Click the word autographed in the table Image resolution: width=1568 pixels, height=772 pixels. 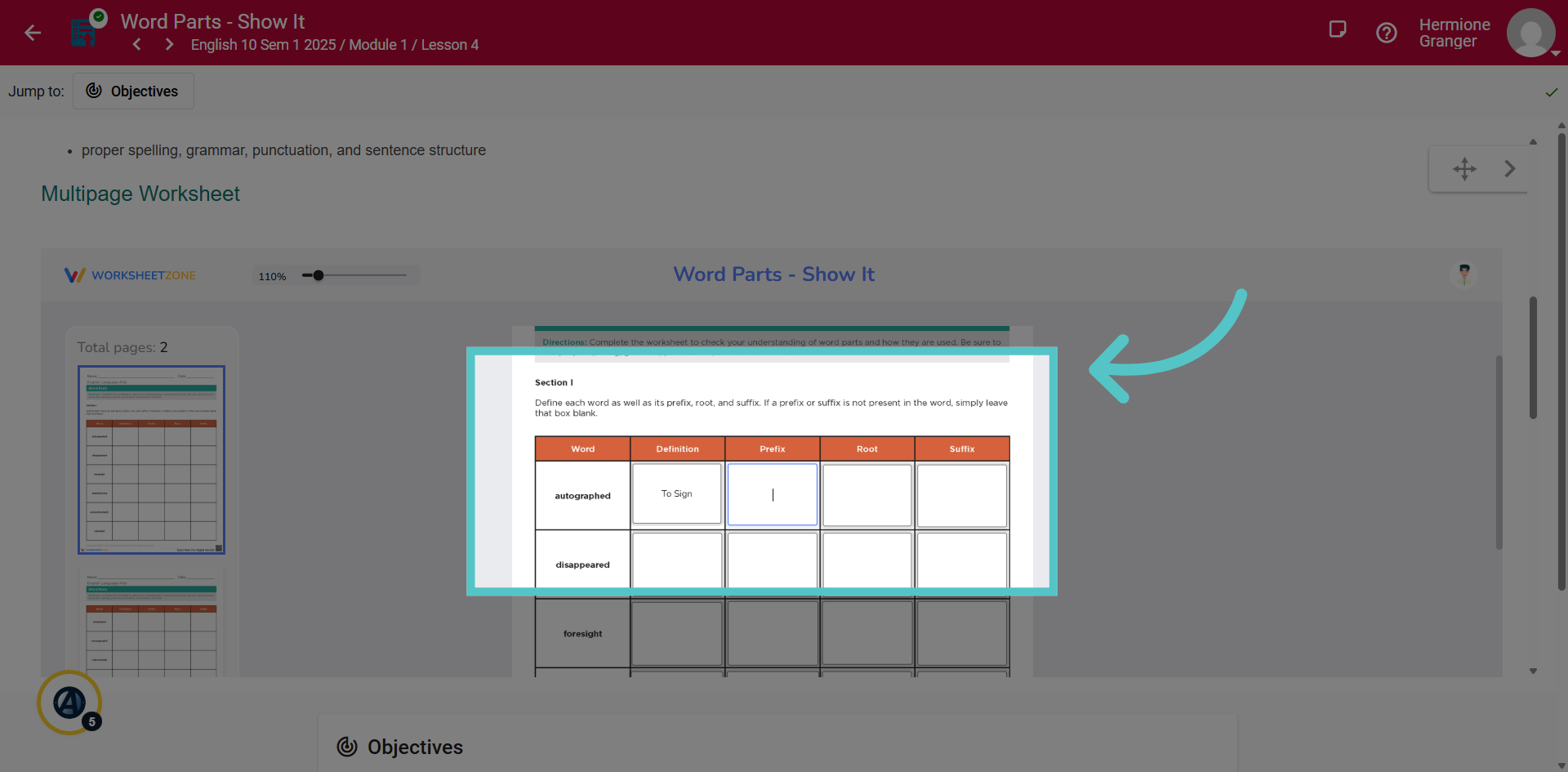point(582,496)
